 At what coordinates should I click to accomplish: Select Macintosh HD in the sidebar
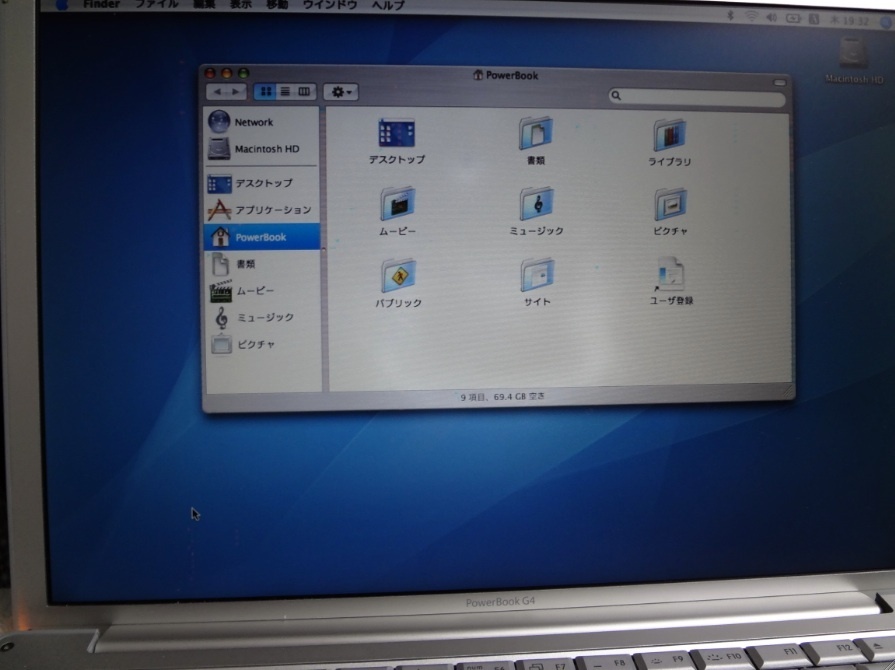coord(261,149)
